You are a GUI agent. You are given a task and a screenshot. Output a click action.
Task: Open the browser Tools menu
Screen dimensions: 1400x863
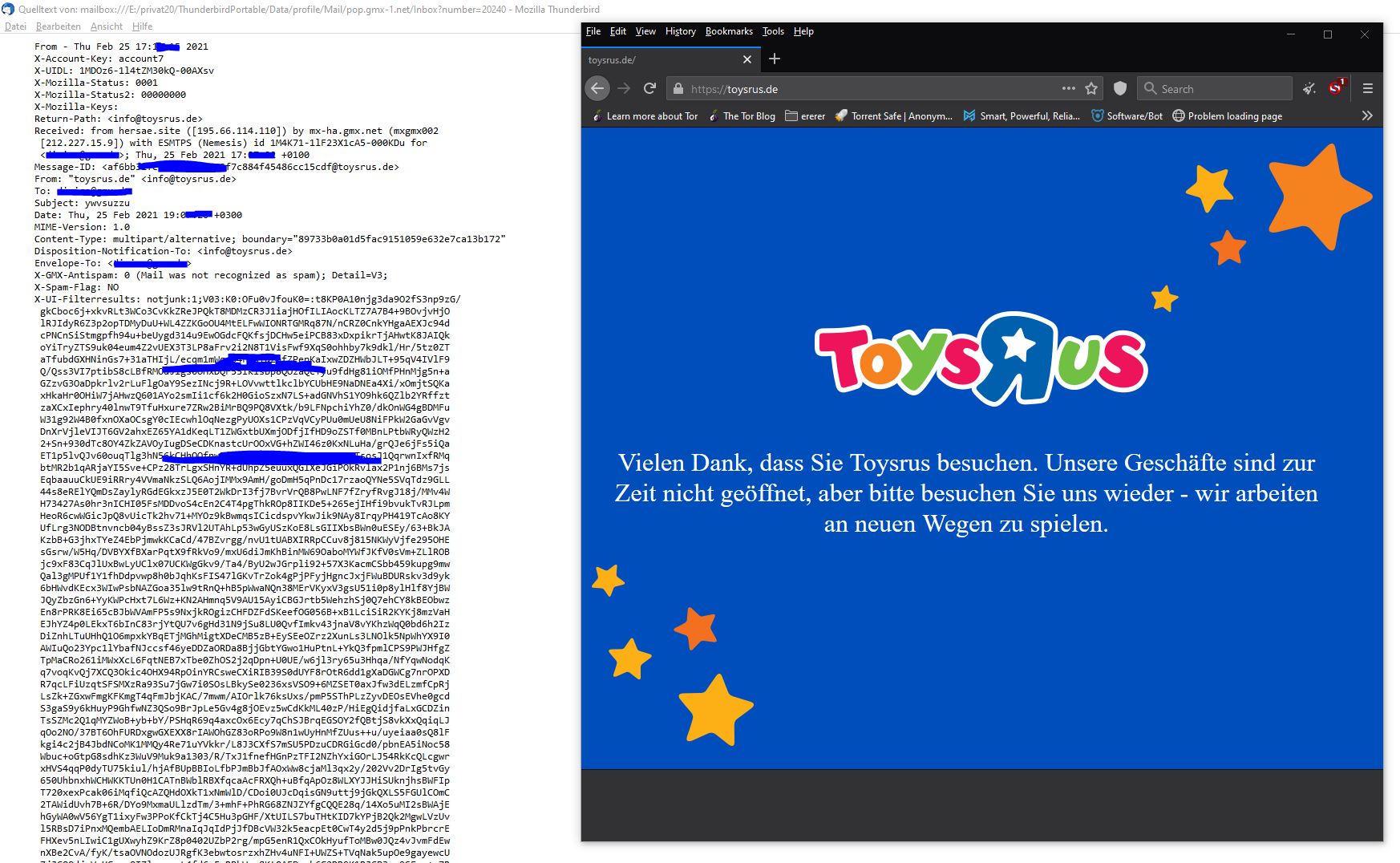[x=773, y=31]
